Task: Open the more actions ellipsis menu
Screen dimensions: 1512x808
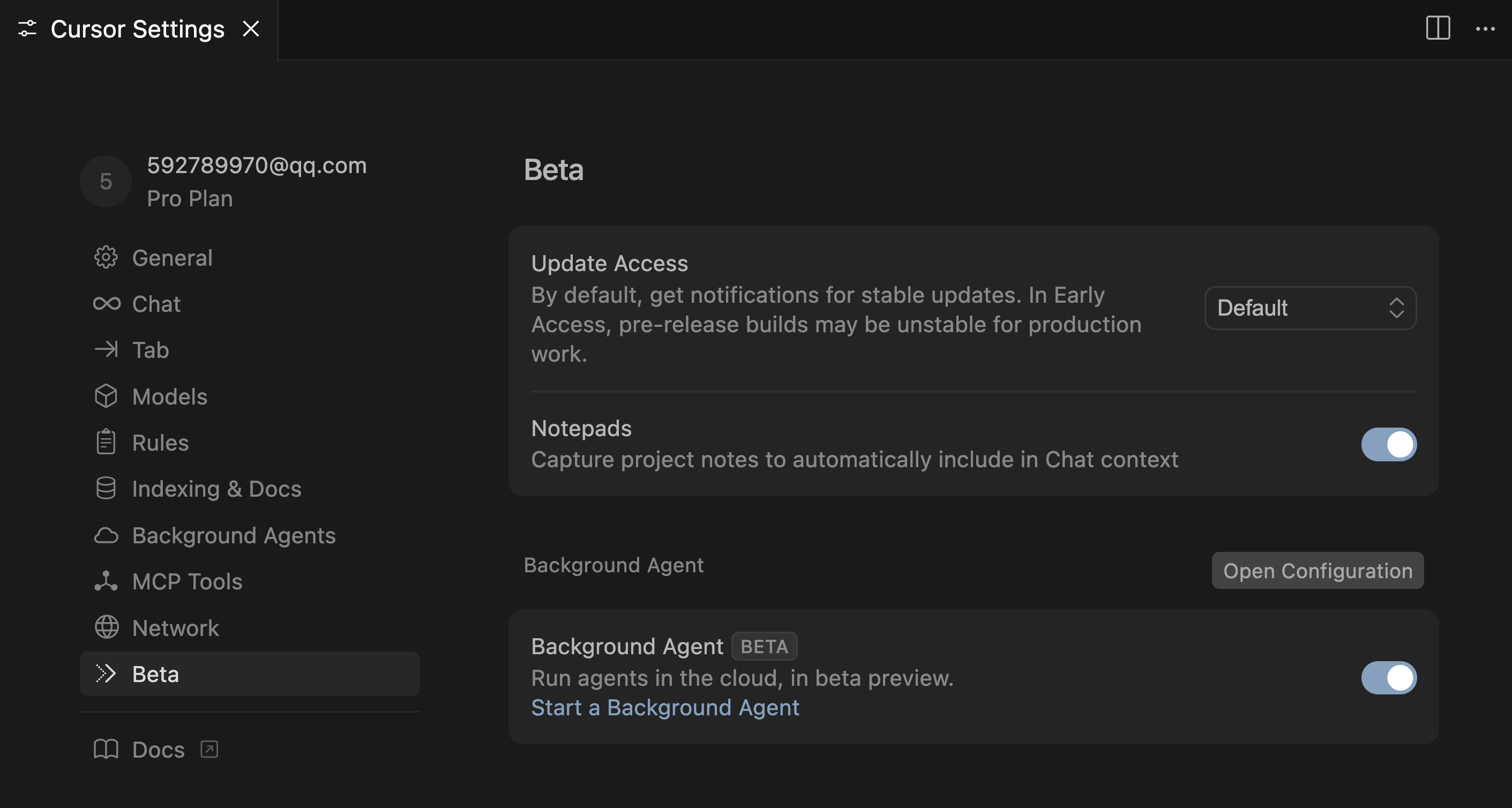Action: click(1485, 29)
